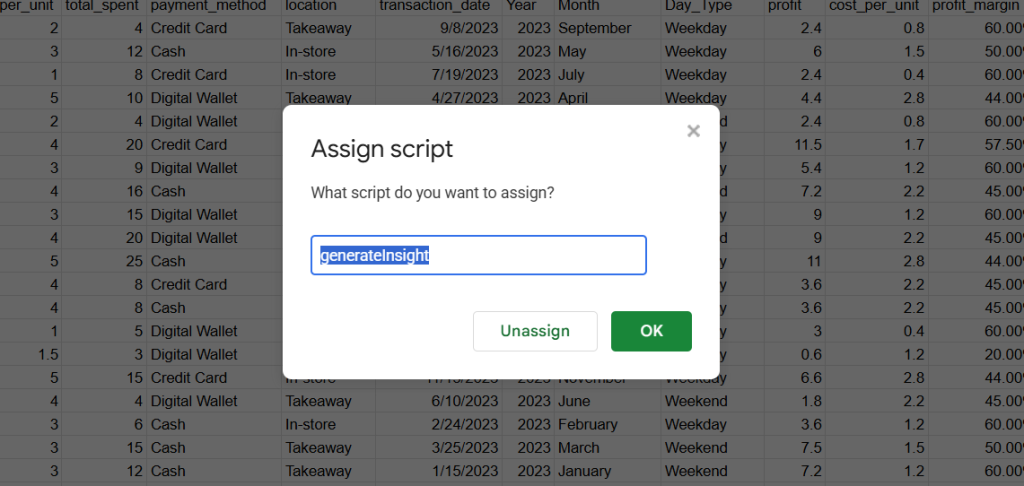Image resolution: width=1024 pixels, height=486 pixels.
Task: Select the total_spent header cell
Action: [103, 5]
